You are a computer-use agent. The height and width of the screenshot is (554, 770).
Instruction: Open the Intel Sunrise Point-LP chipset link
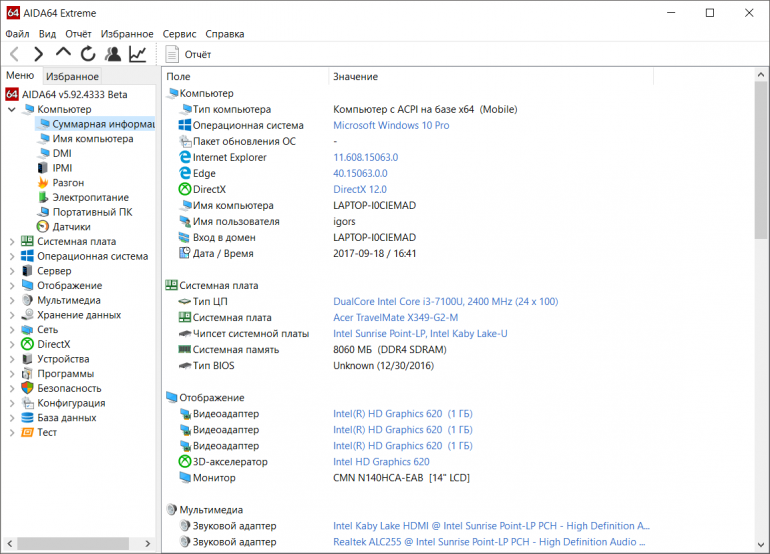(420, 333)
